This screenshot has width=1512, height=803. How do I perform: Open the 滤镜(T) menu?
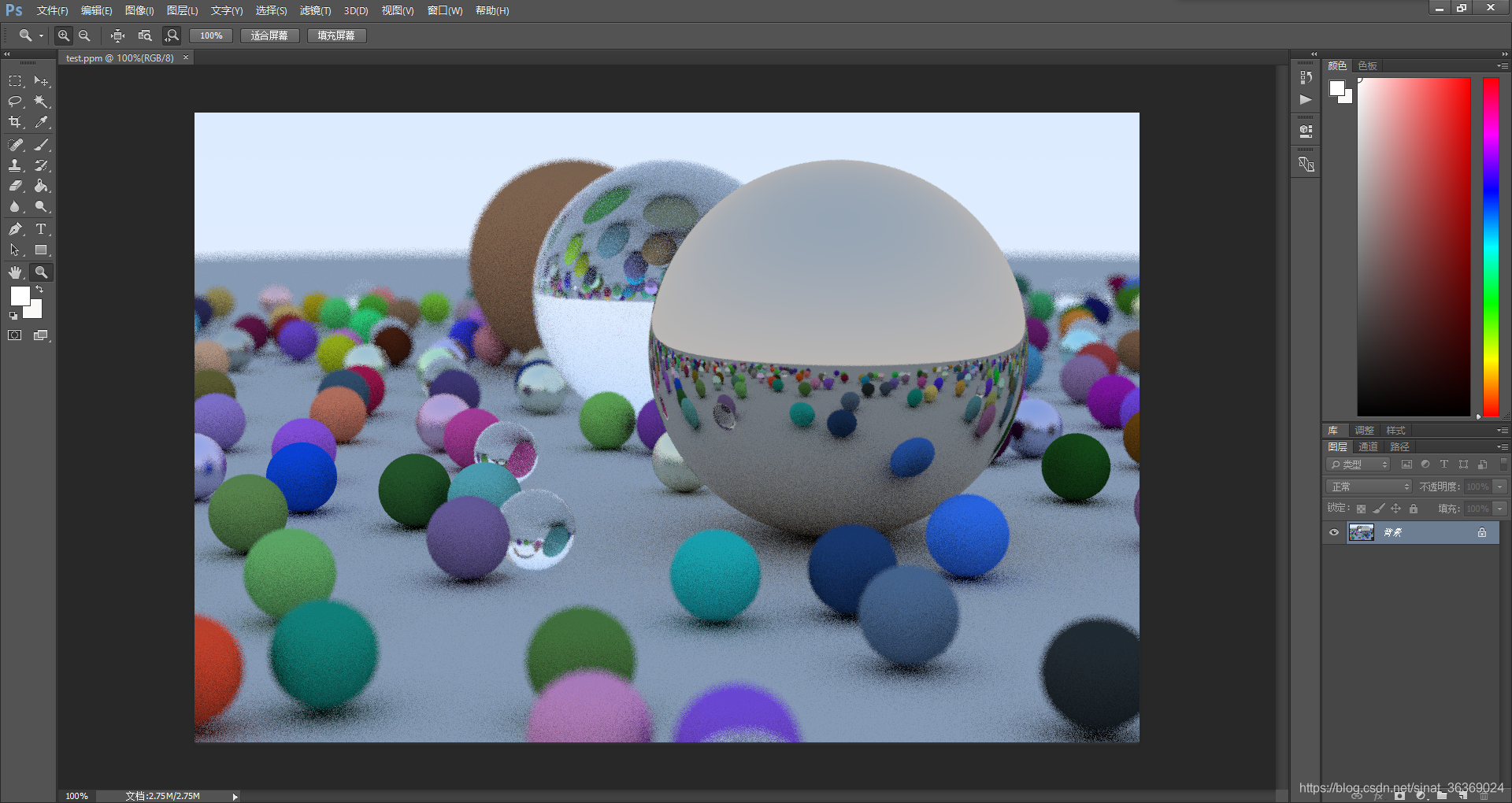[315, 11]
